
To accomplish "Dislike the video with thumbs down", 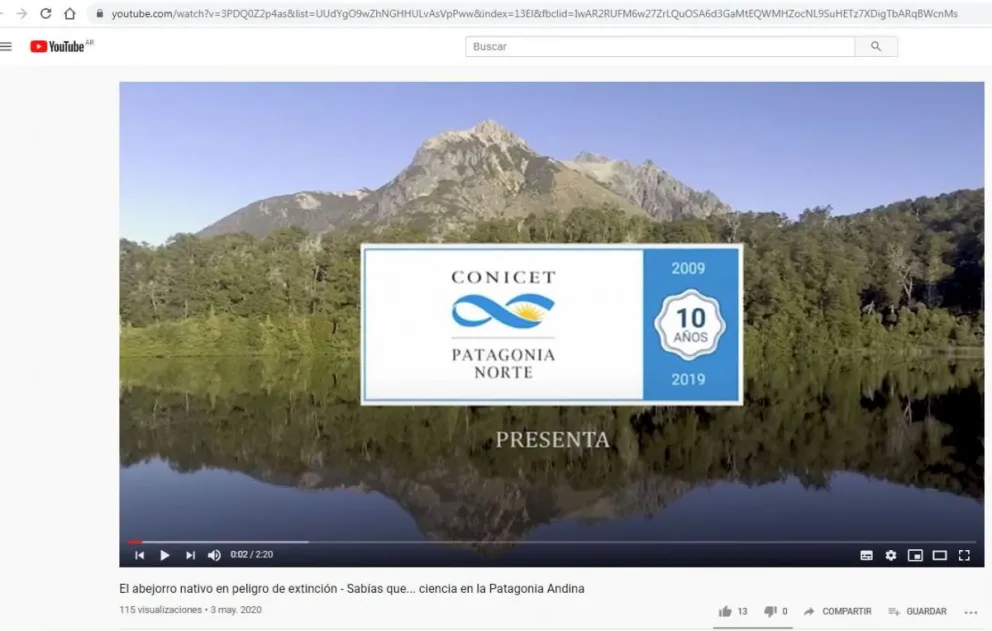I will tap(770, 611).
